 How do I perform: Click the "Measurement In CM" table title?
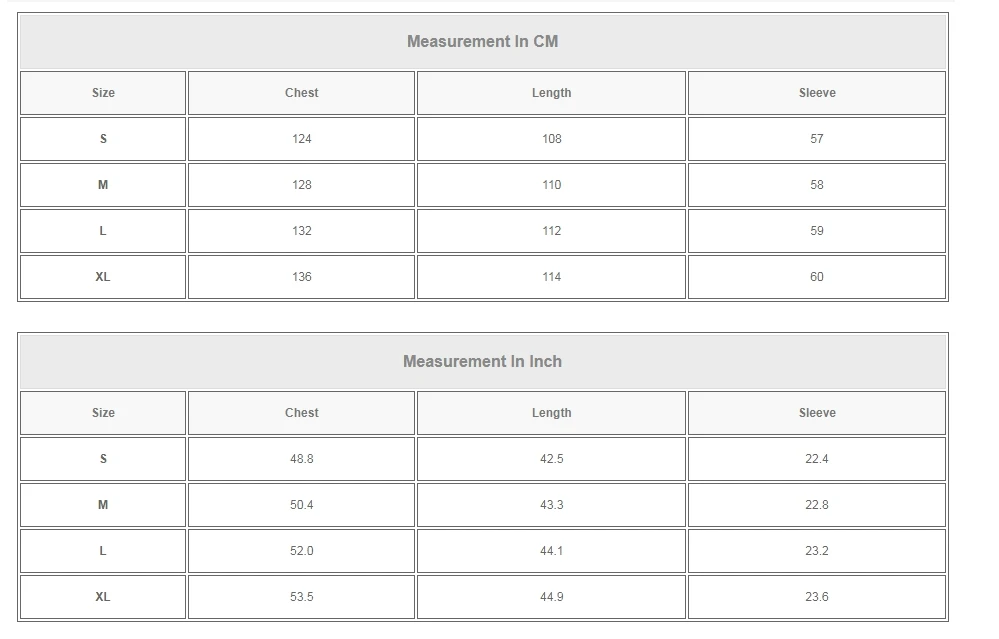pyautogui.click(x=482, y=42)
